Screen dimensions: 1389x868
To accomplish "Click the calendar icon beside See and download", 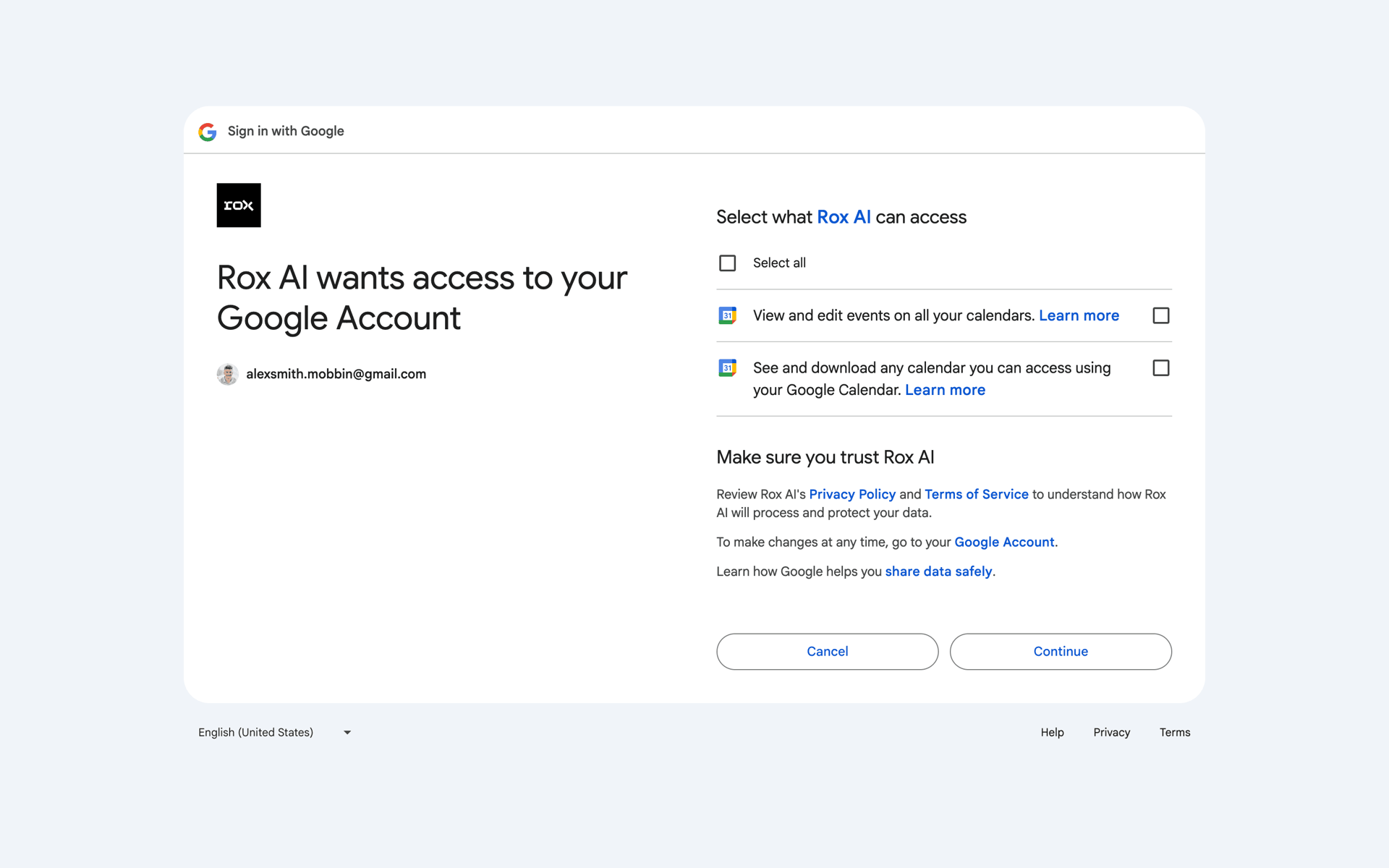I will 727,368.
